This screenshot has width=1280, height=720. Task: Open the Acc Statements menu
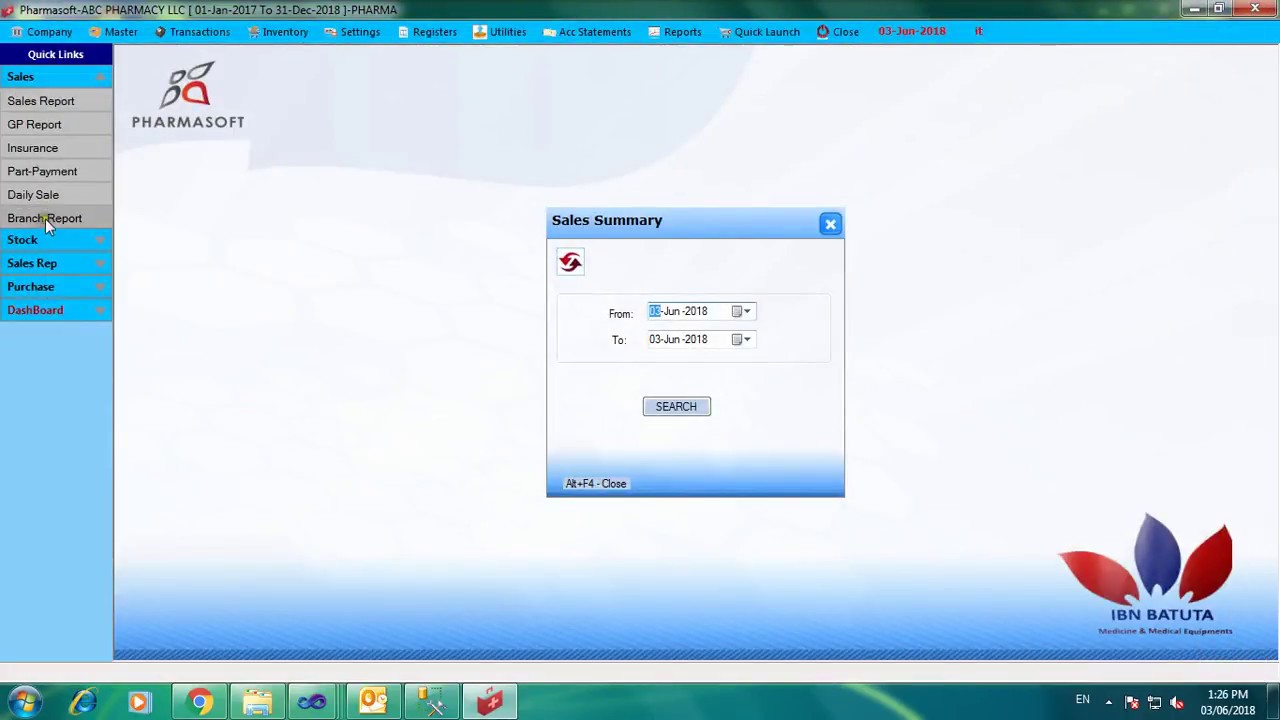coord(587,32)
